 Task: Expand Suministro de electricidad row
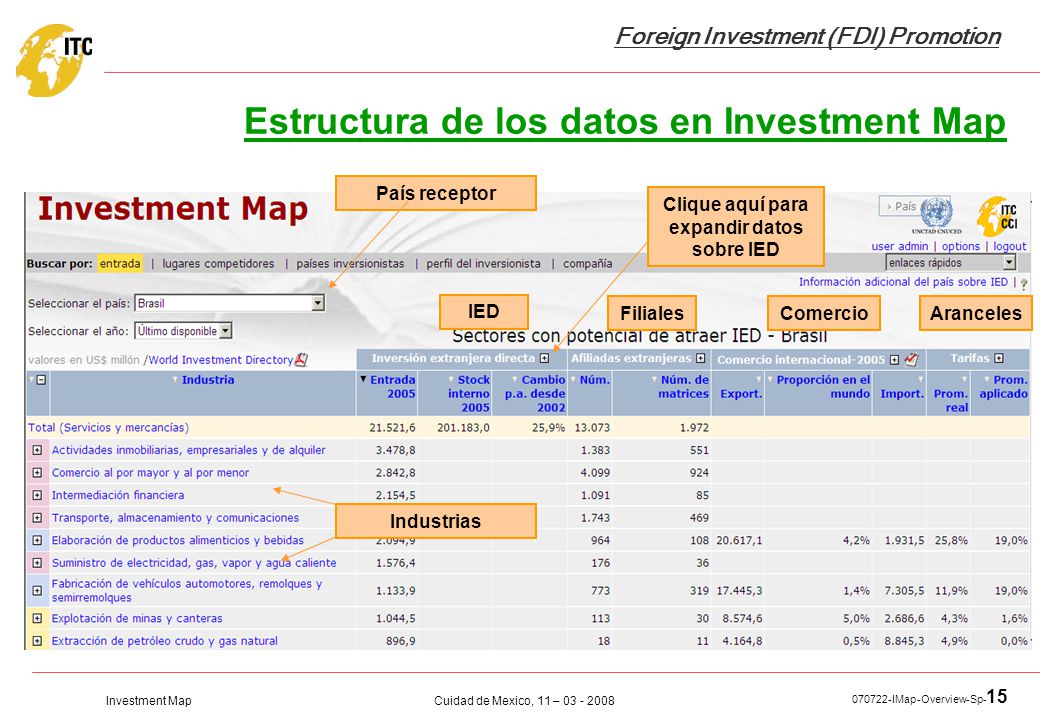37,563
